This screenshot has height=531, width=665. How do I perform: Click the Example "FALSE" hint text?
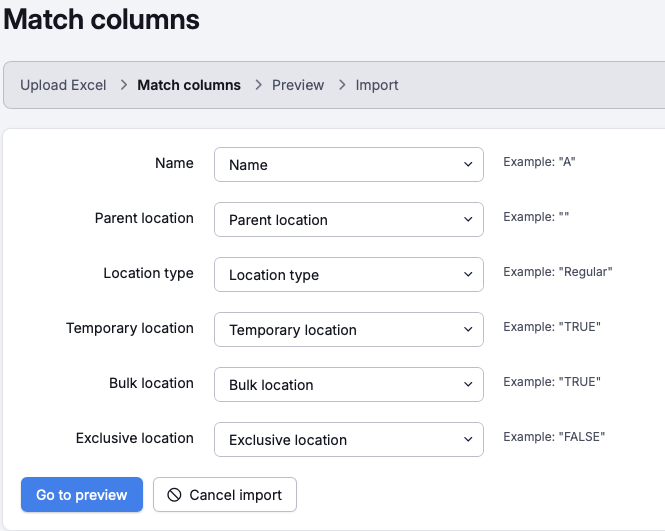(554, 437)
